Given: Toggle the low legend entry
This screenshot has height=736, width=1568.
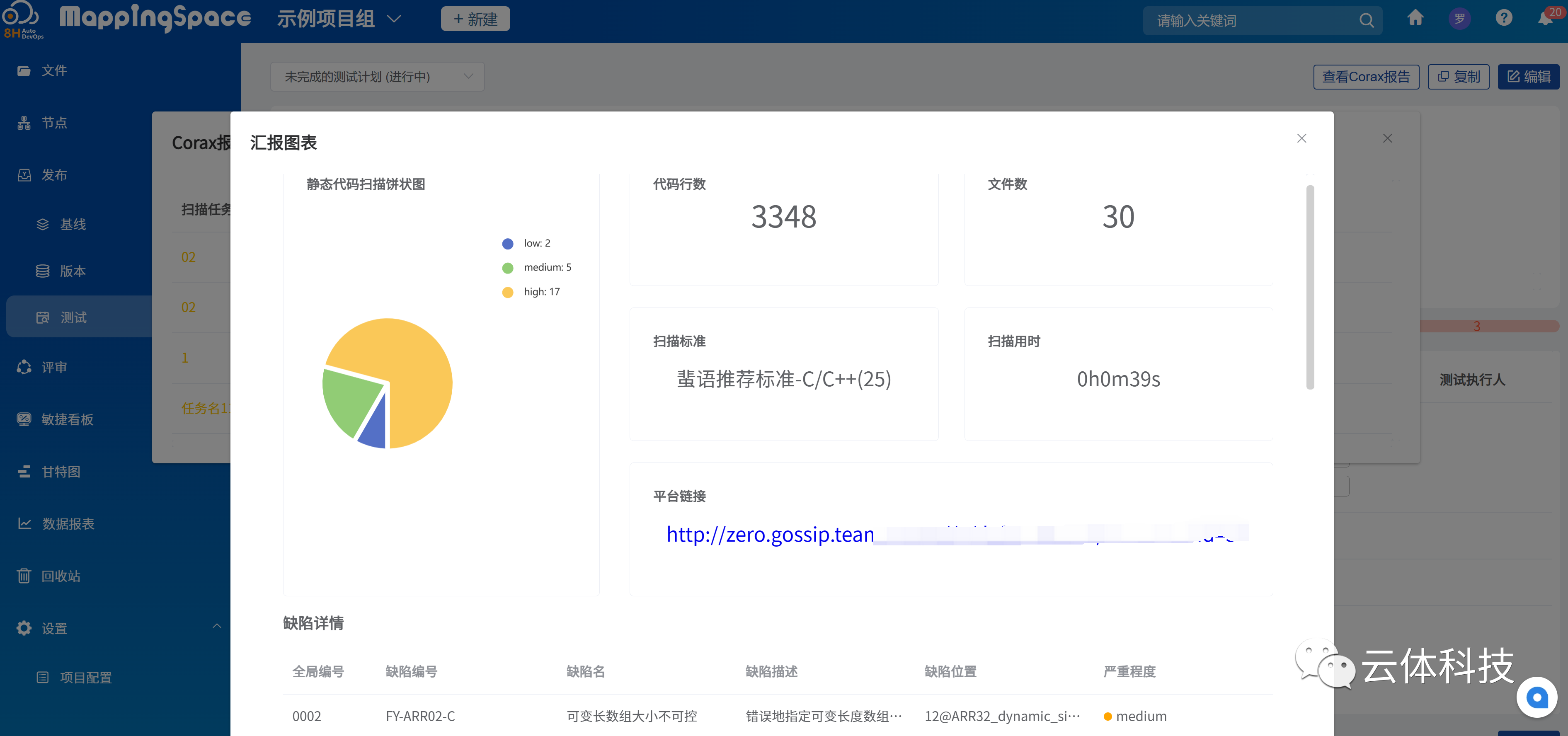Looking at the screenshot, I should 526,244.
